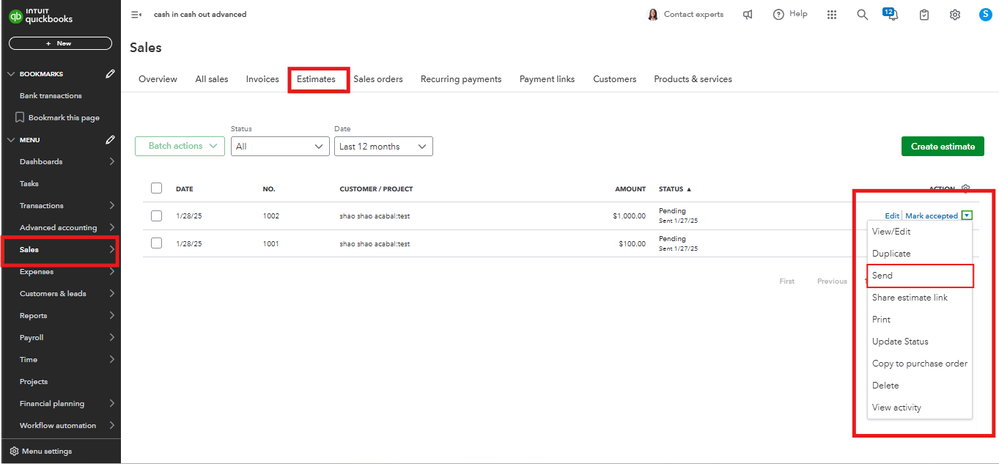Click the QuickBooks logo
Viewport: 999px width, 464px height.
tap(41, 15)
